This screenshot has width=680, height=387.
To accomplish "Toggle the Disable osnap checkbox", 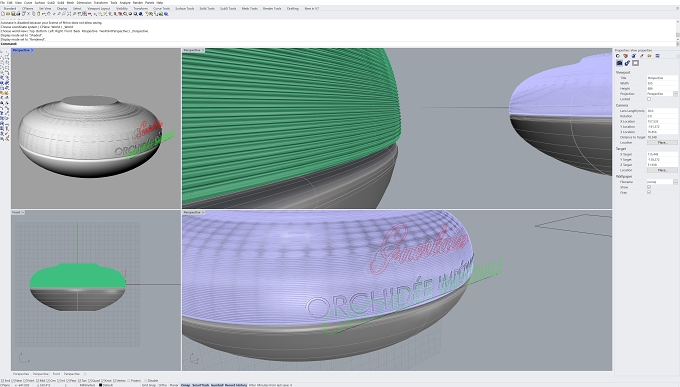I will click(x=146, y=380).
